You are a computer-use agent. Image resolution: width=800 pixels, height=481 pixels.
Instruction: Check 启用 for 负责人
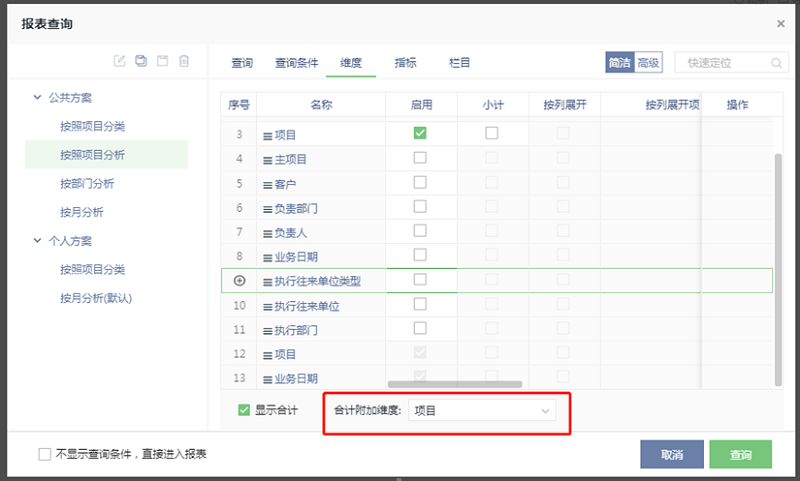pos(420,231)
